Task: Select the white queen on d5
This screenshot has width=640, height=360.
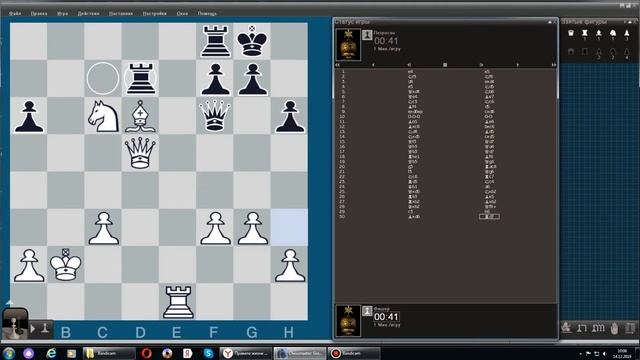Action: 140,153
